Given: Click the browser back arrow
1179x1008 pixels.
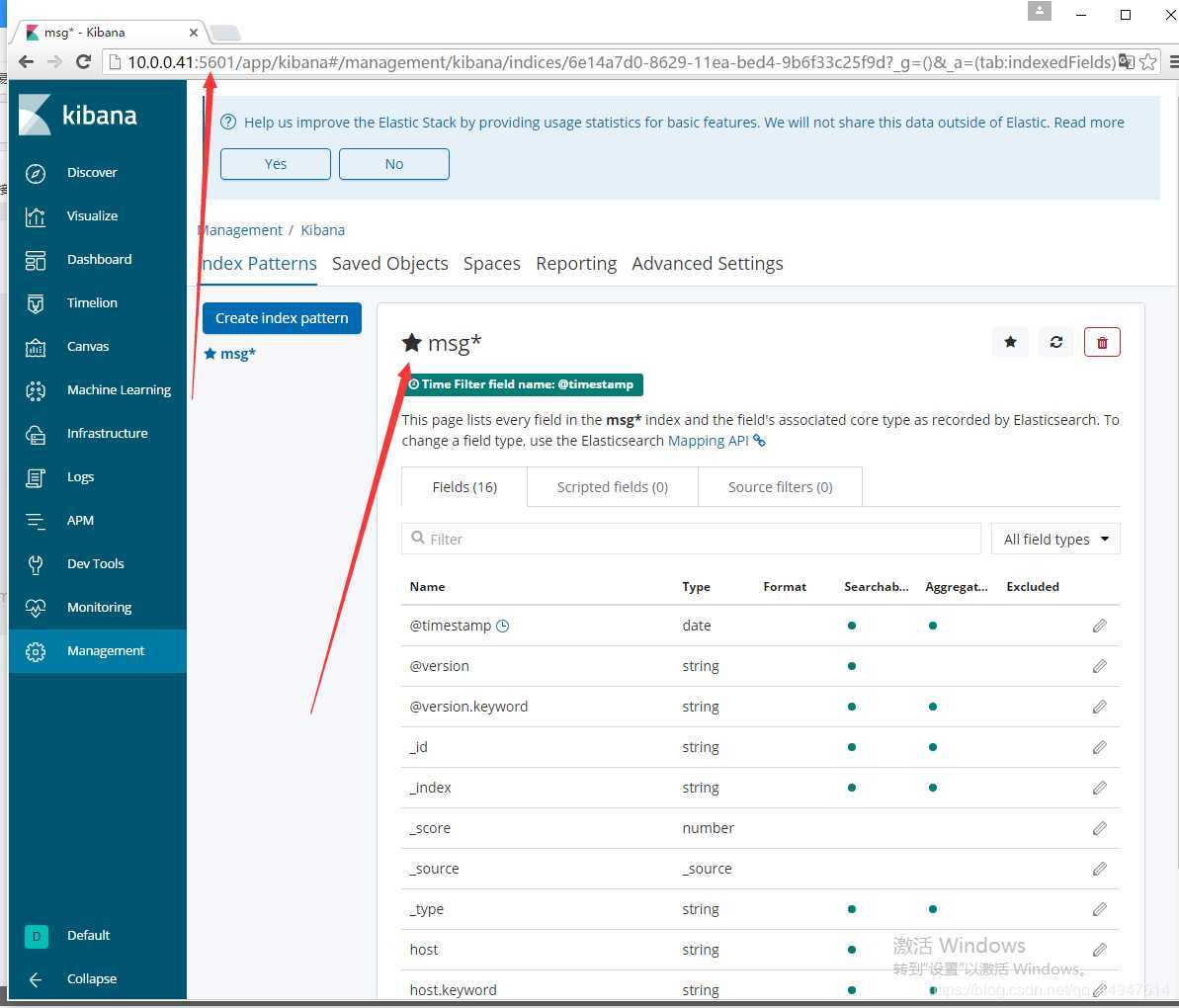Looking at the screenshot, I should (x=27, y=61).
